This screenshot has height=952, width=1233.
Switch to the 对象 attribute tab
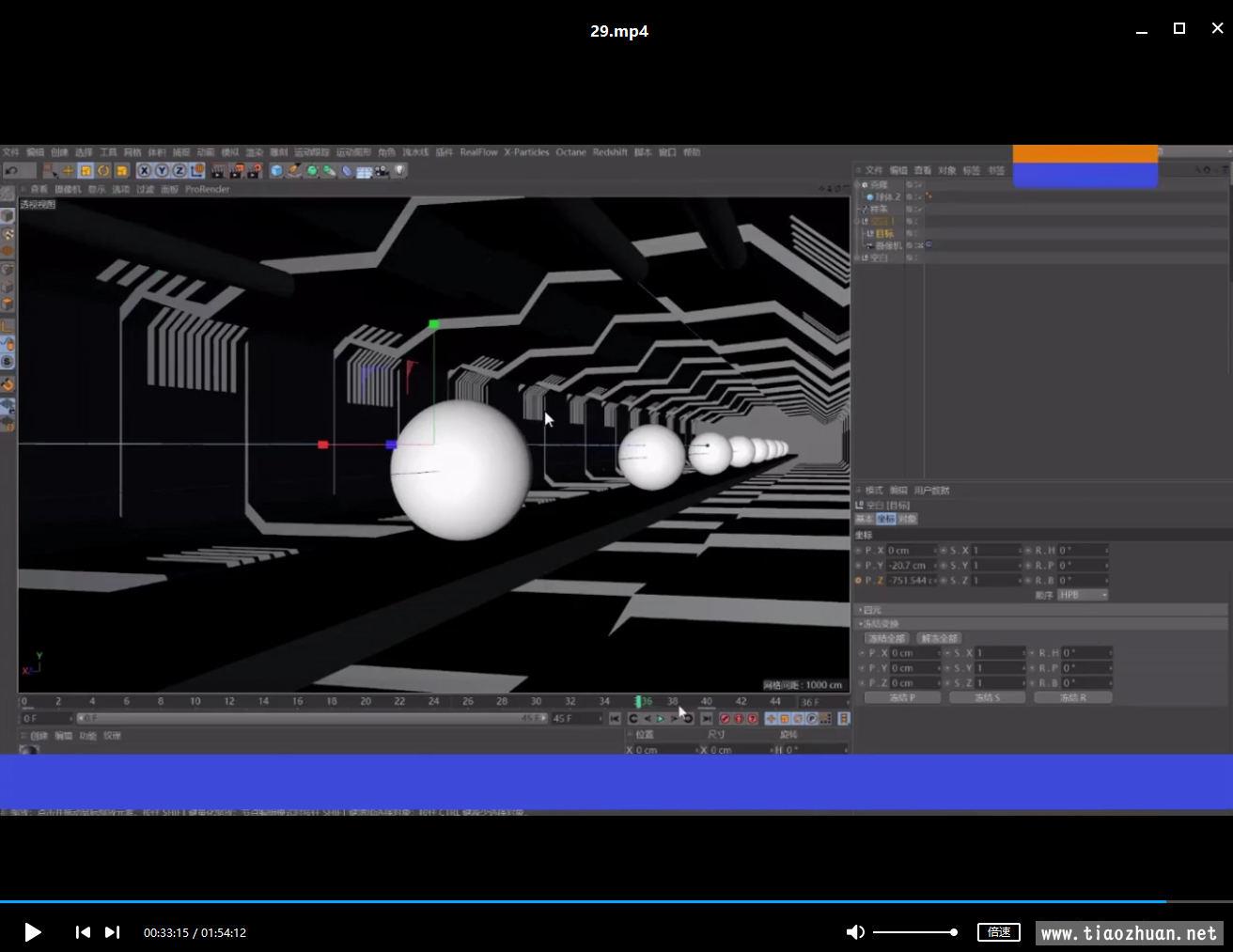coord(907,519)
